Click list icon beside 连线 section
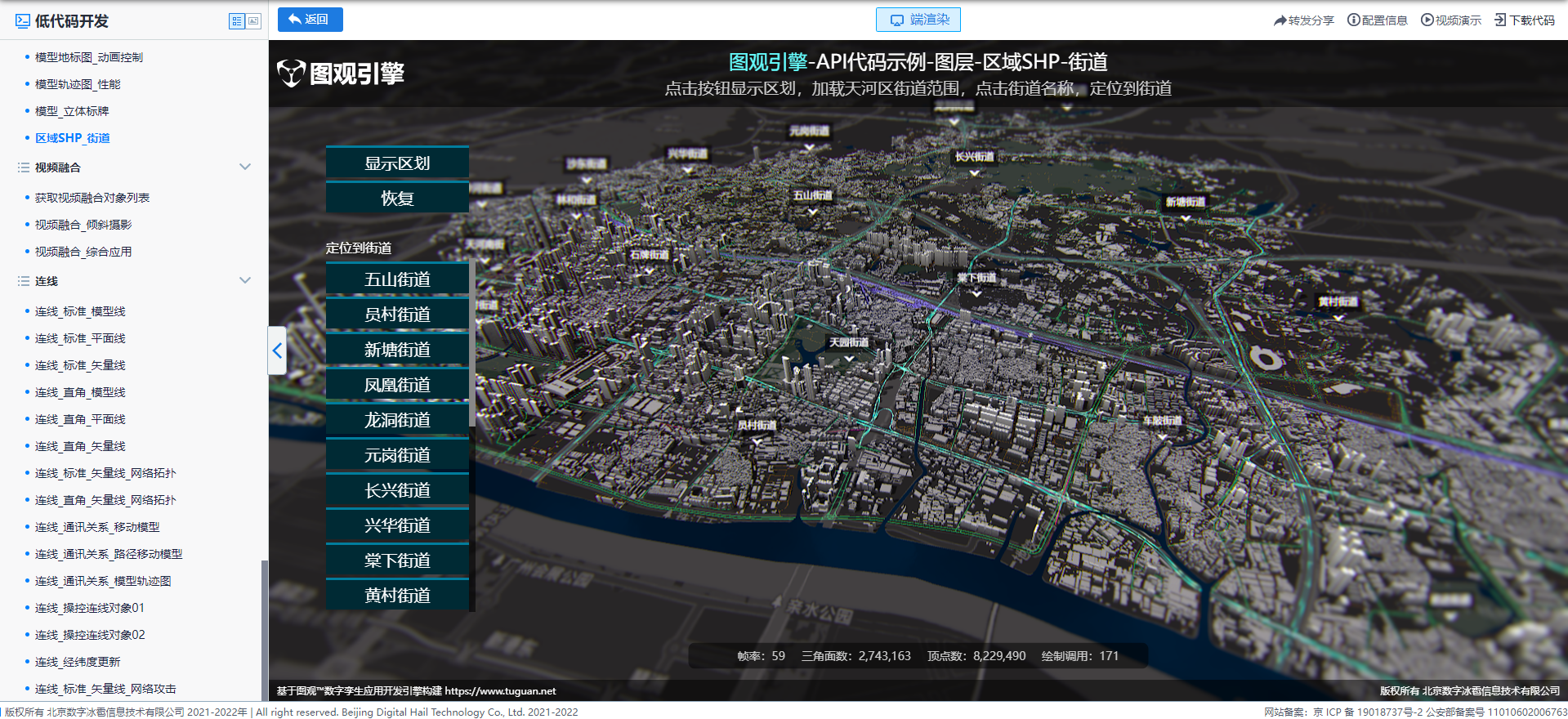The height and width of the screenshot is (719, 1568). coord(24,281)
